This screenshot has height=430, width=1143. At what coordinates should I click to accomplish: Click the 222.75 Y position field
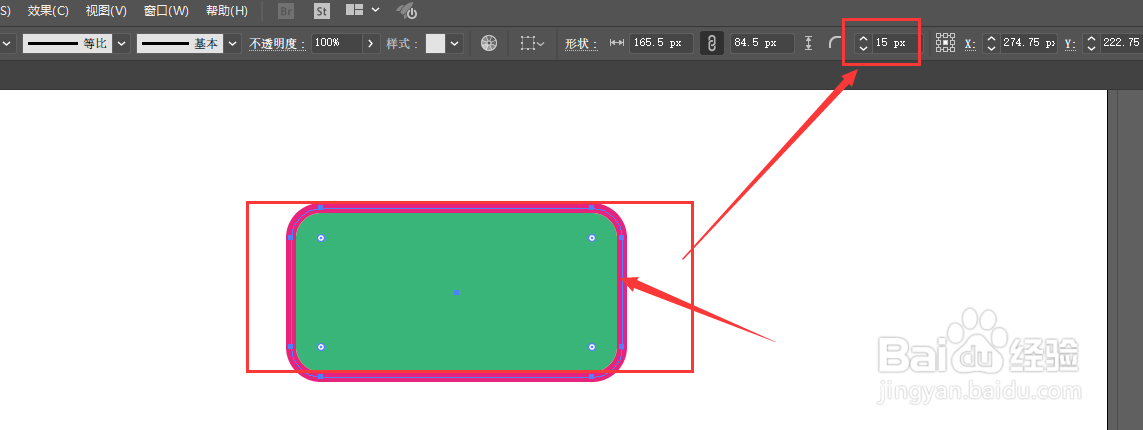pyautogui.click(x=1121, y=43)
